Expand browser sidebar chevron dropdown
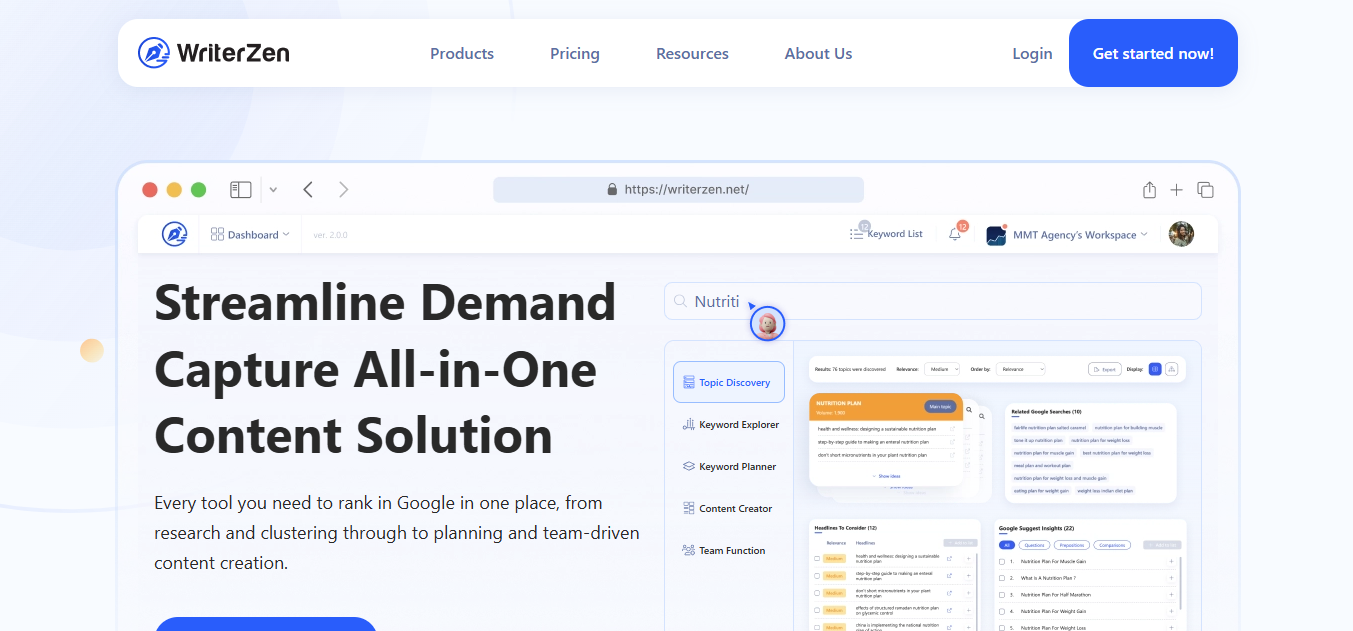The image size is (1353, 631). tap(273, 189)
